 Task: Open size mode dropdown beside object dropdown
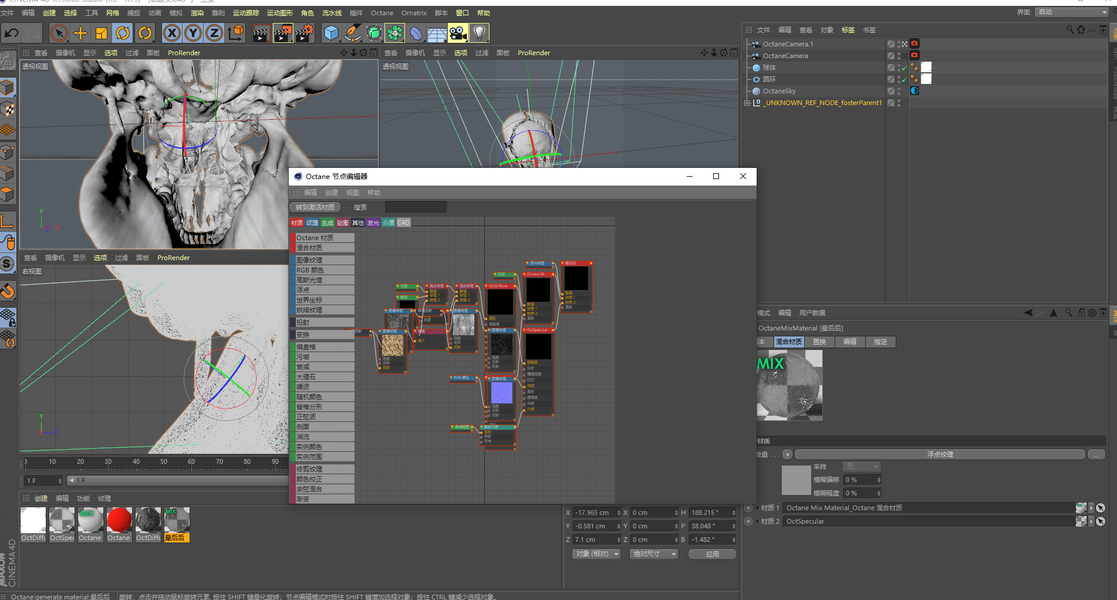coord(654,554)
